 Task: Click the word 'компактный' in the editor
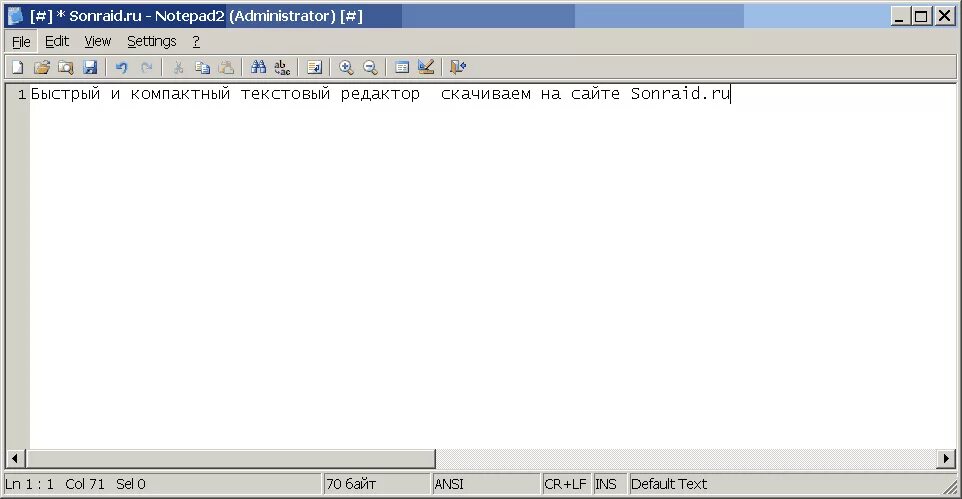pyautogui.click(x=180, y=94)
